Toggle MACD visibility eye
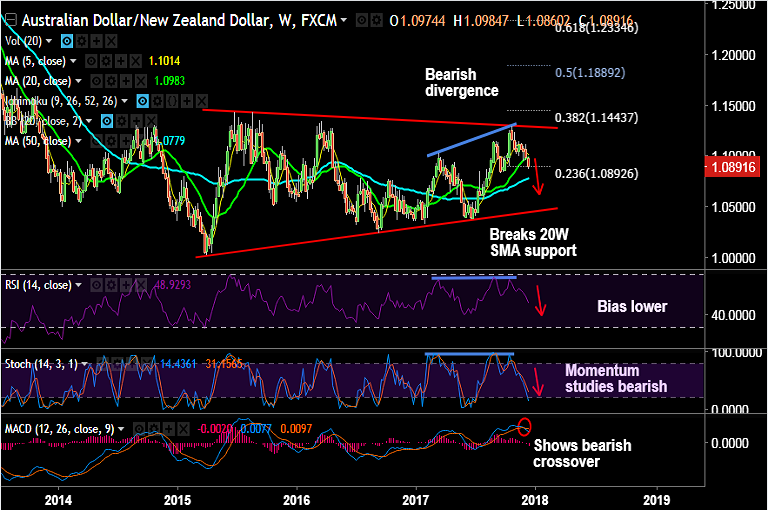Screen dimensions: 768x510 pos(139,430)
